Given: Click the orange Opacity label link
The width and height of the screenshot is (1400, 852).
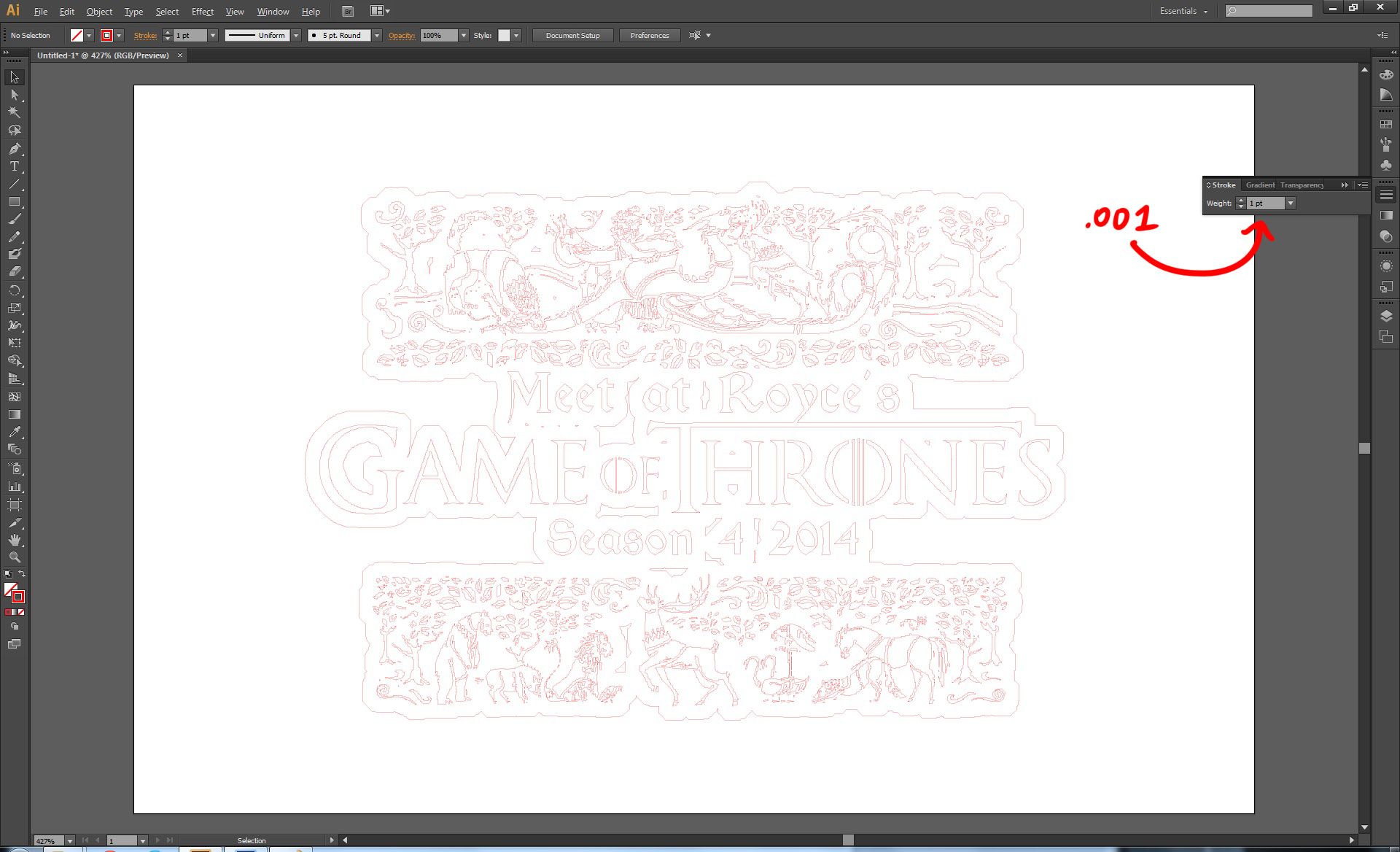Looking at the screenshot, I should click(x=401, y=36).
